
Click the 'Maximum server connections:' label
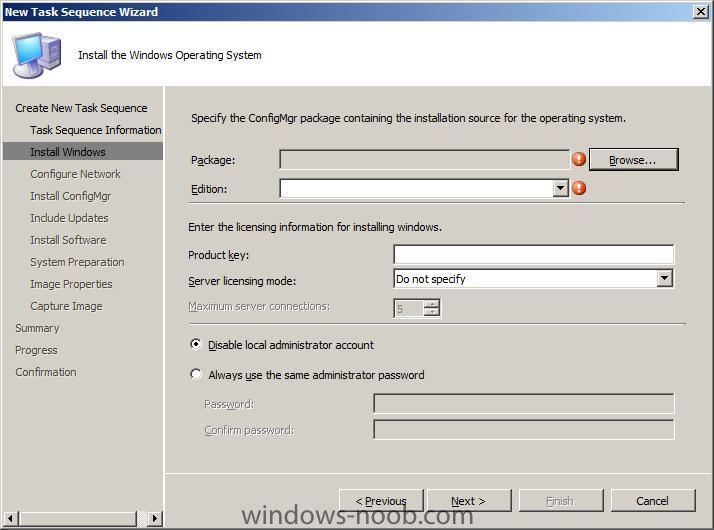[259, 306]
